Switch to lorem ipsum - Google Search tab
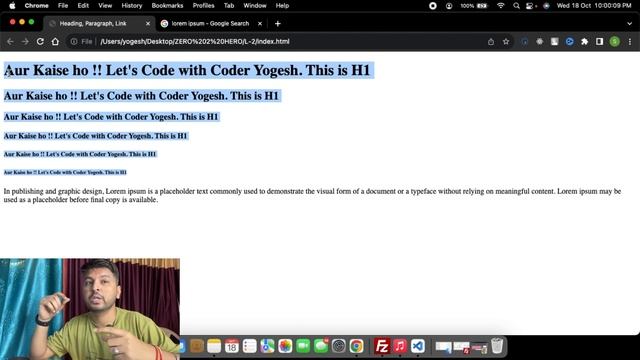 pos(210,24)
